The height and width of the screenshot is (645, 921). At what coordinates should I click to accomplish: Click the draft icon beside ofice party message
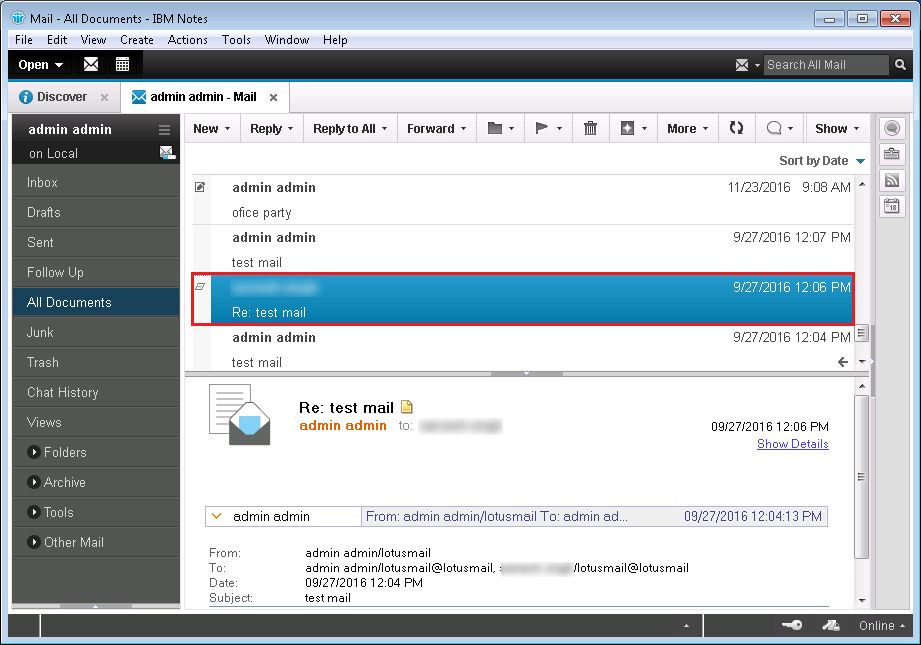tap(200, 187)
